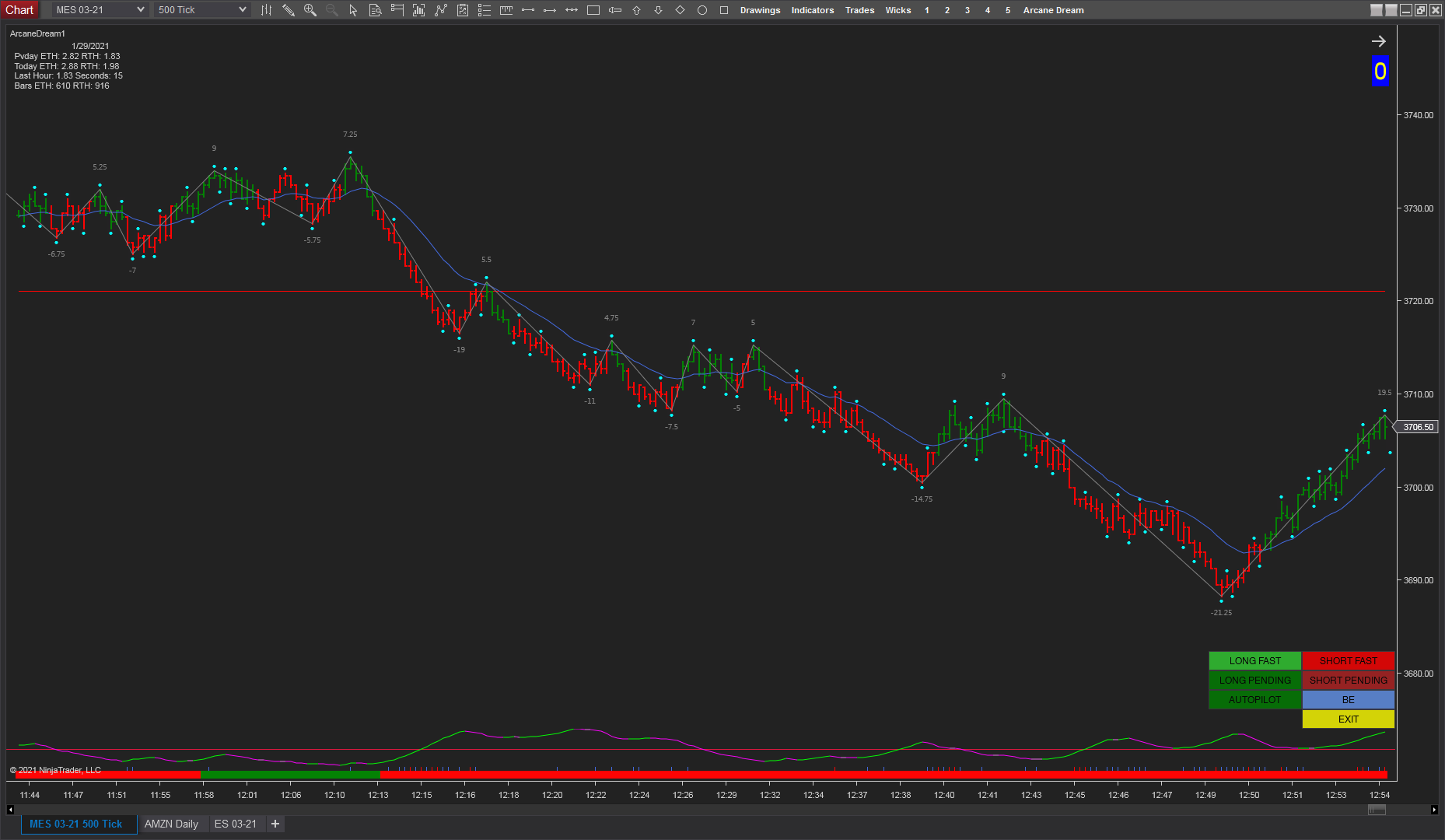Click the current price marker 3706.50

coord(1417,427)
